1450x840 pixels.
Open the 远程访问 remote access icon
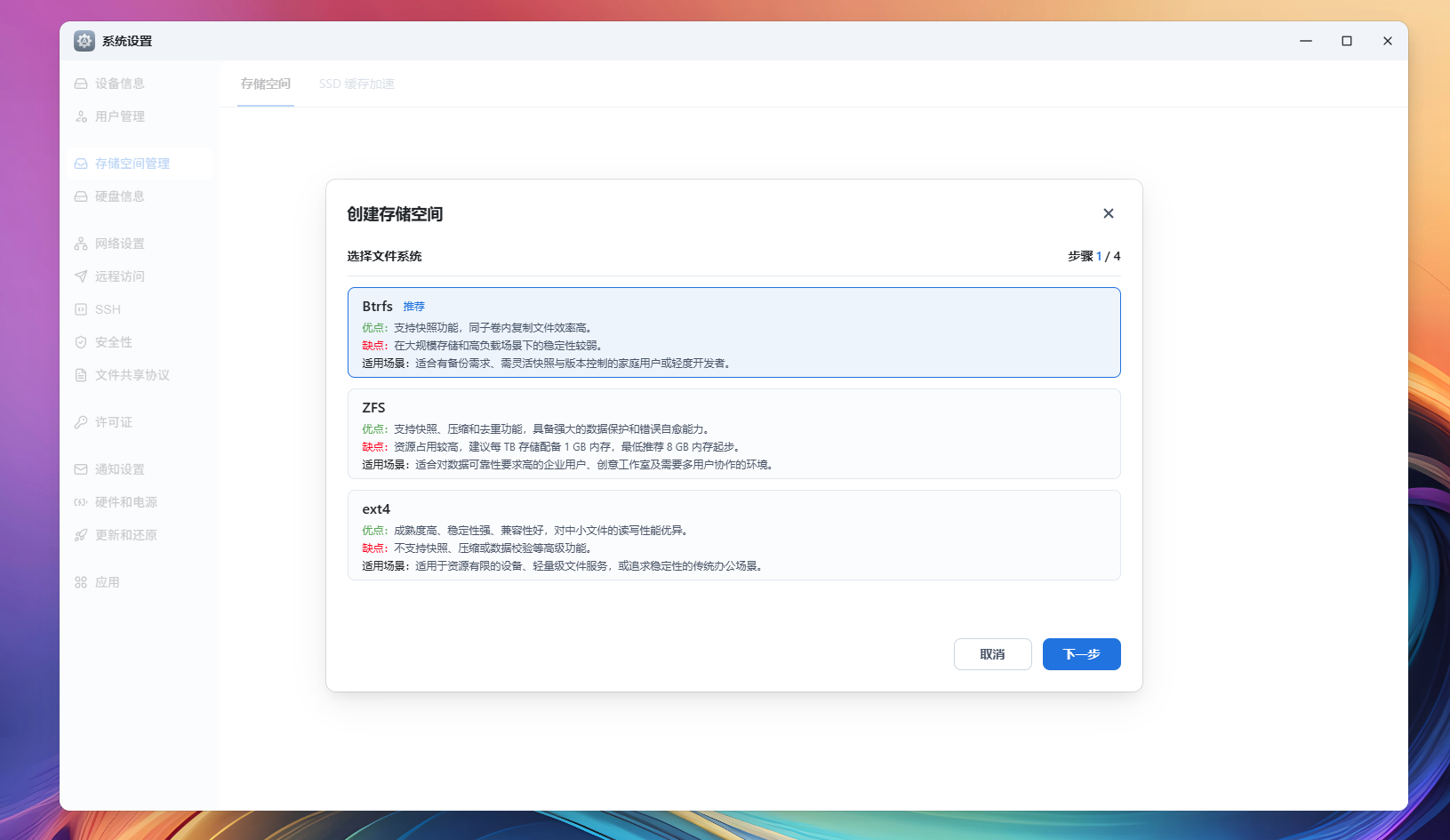(x=83, y=276)
